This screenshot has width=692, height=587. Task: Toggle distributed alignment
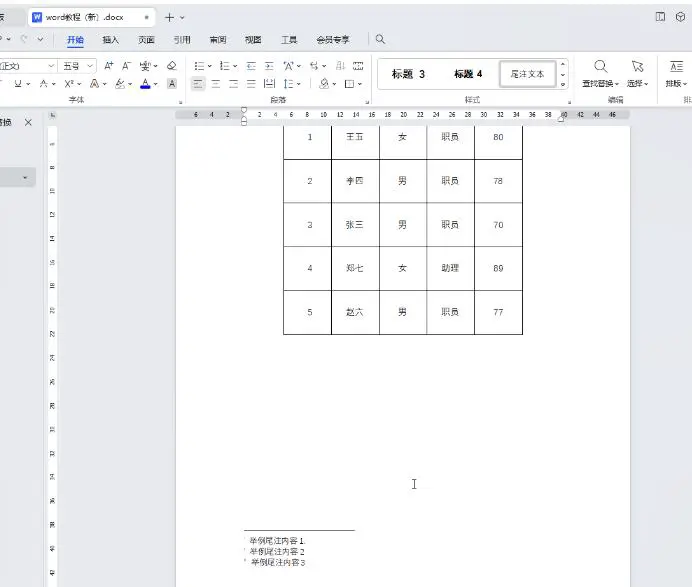pos(269,83)
